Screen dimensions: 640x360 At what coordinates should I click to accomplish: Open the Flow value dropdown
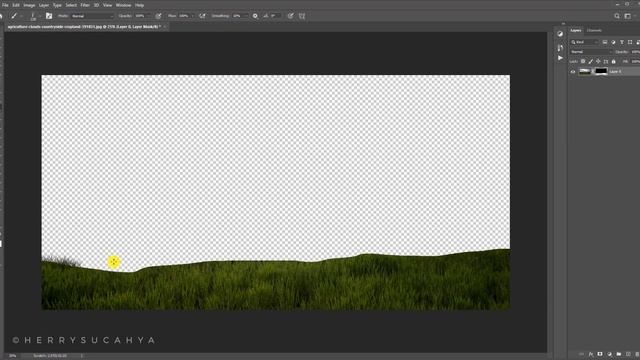tap(186, 16)
